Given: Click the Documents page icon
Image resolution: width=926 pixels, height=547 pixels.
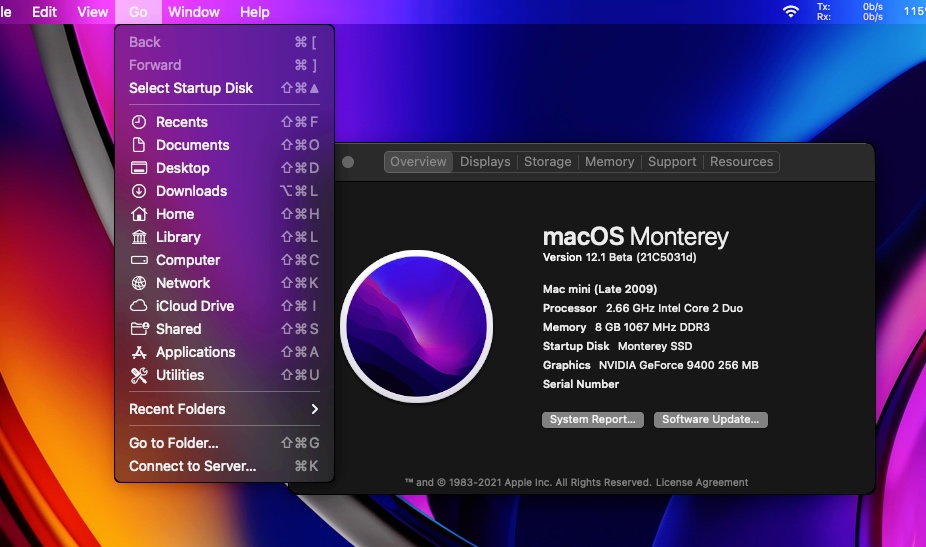Looking at the screenshot, I should (x=139, y=145).
